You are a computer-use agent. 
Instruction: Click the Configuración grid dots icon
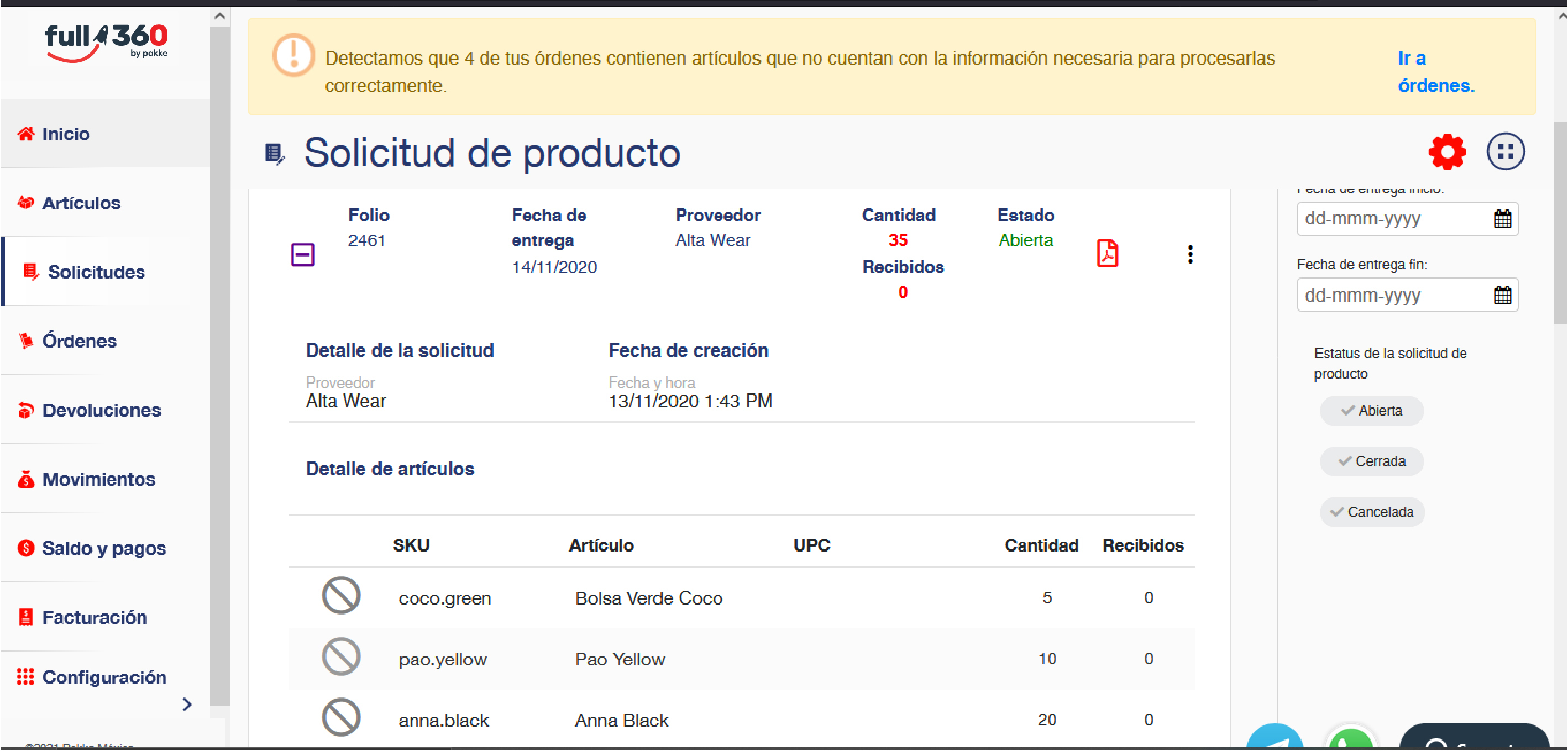(25, 677)
